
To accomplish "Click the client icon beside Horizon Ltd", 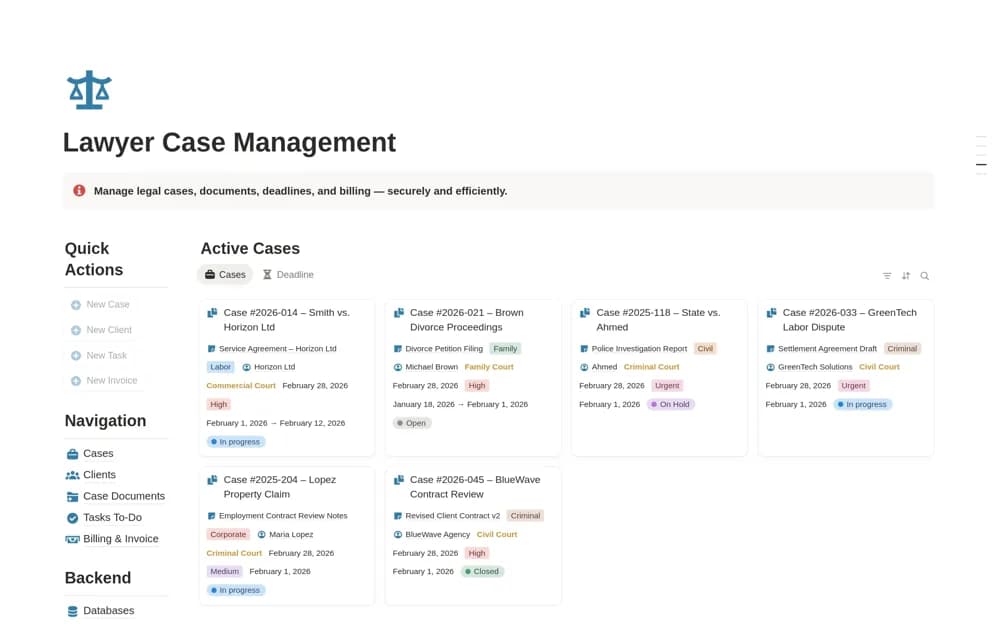I will point(246,367).
